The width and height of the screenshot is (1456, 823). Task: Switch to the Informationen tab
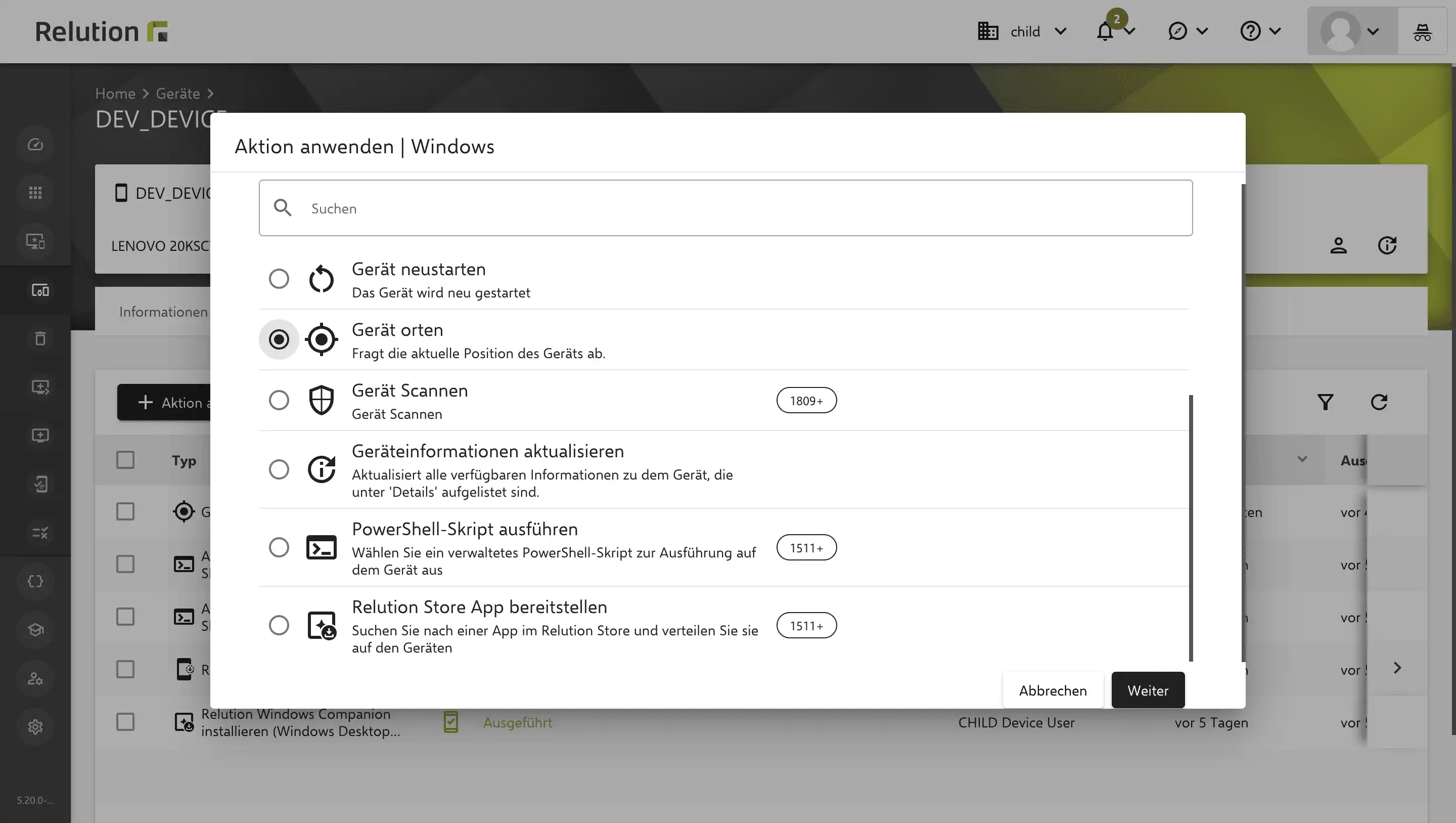pos(163,312)
